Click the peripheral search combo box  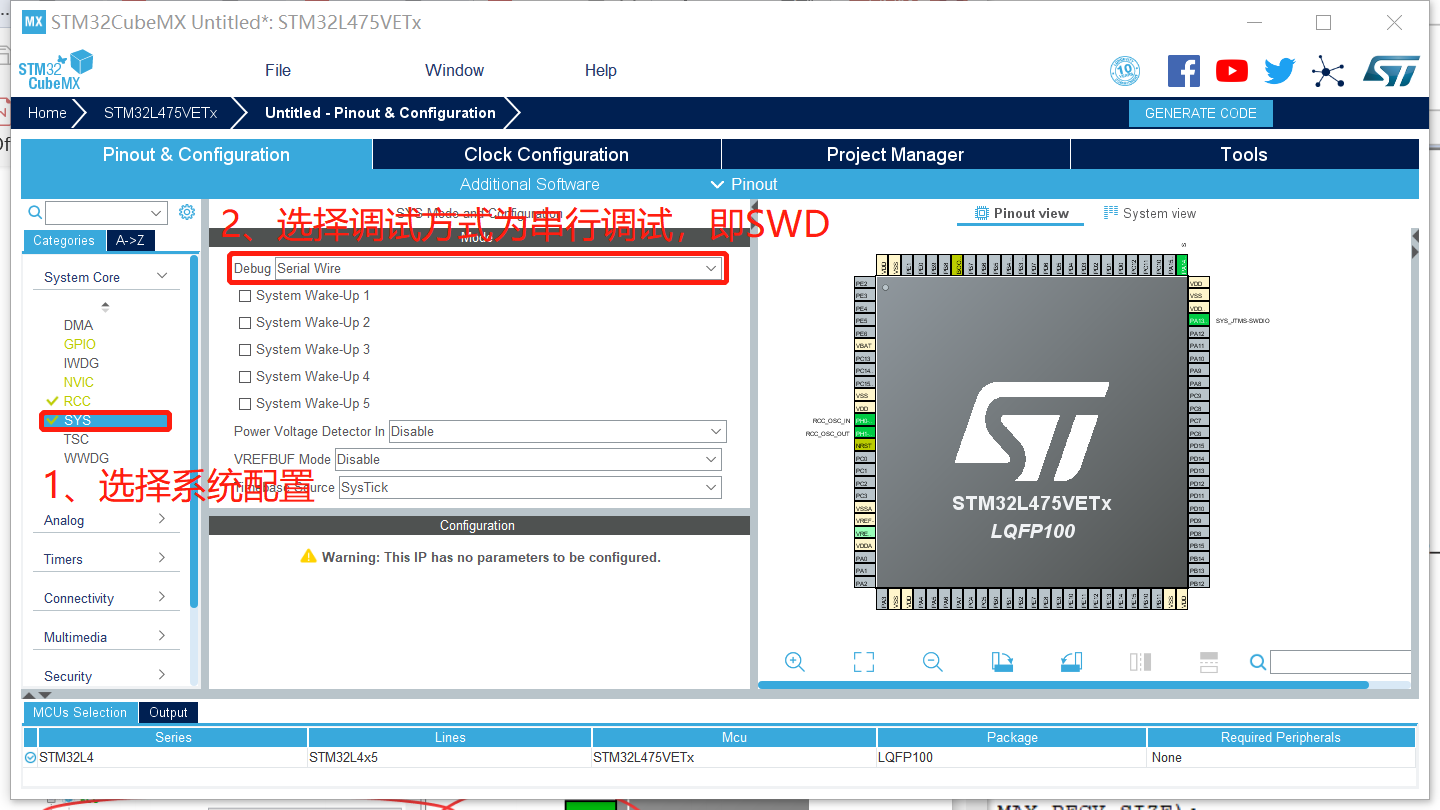coord(106,212)
